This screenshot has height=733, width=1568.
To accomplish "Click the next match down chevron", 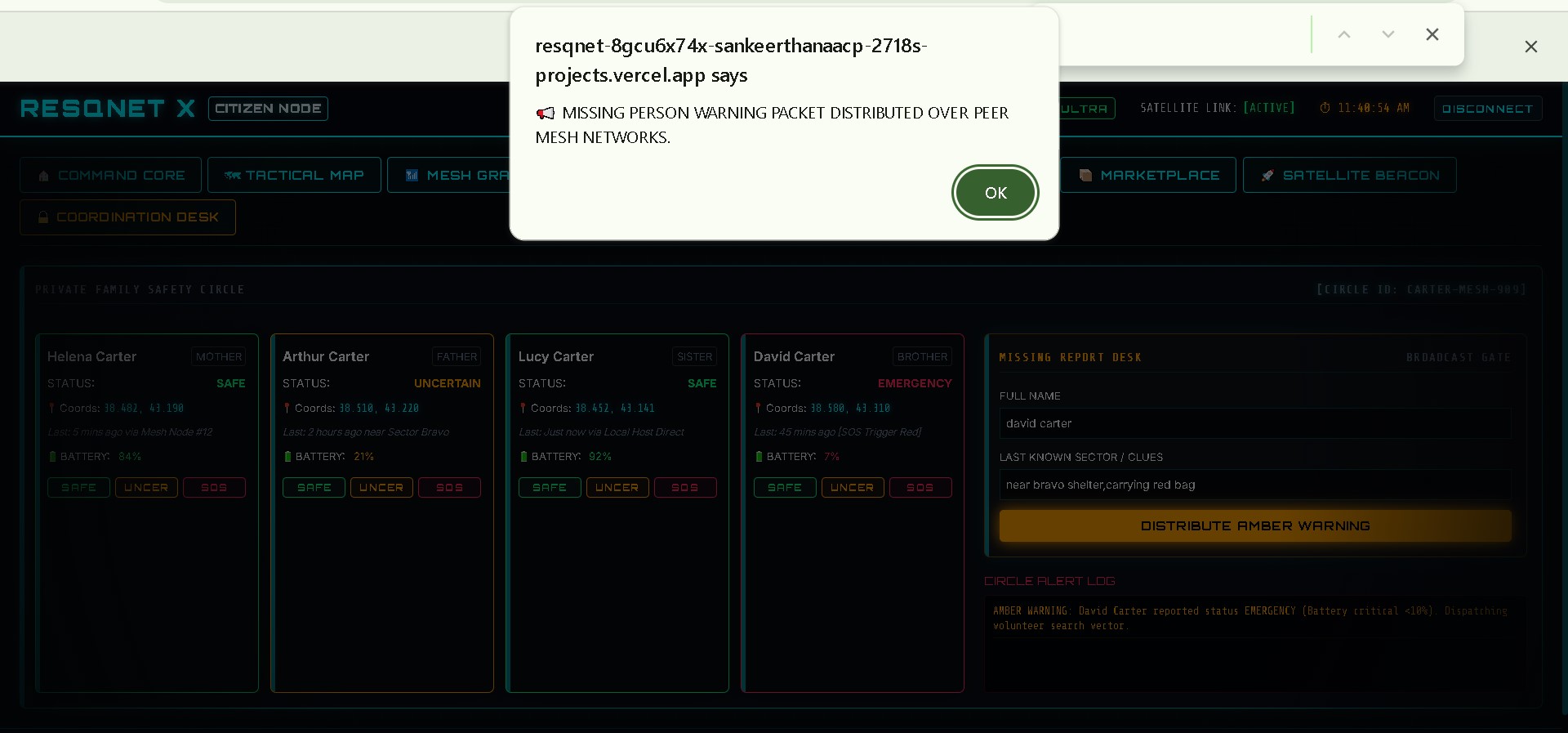I will point(1388,34).
